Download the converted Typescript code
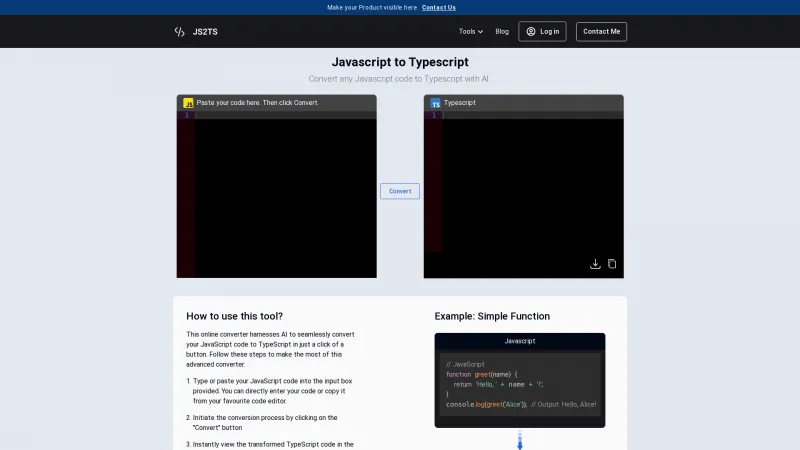The width and height of the screenshot is (800, 450). click(595, 264)
